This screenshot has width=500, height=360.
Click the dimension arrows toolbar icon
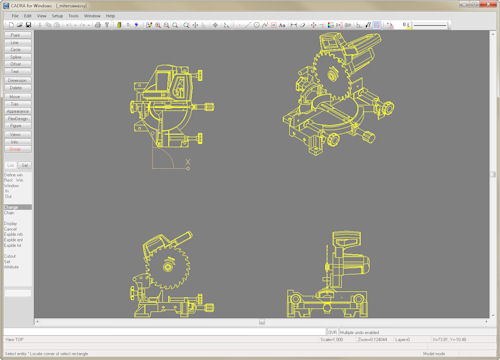pyautogui.click(x=294, y=25)
